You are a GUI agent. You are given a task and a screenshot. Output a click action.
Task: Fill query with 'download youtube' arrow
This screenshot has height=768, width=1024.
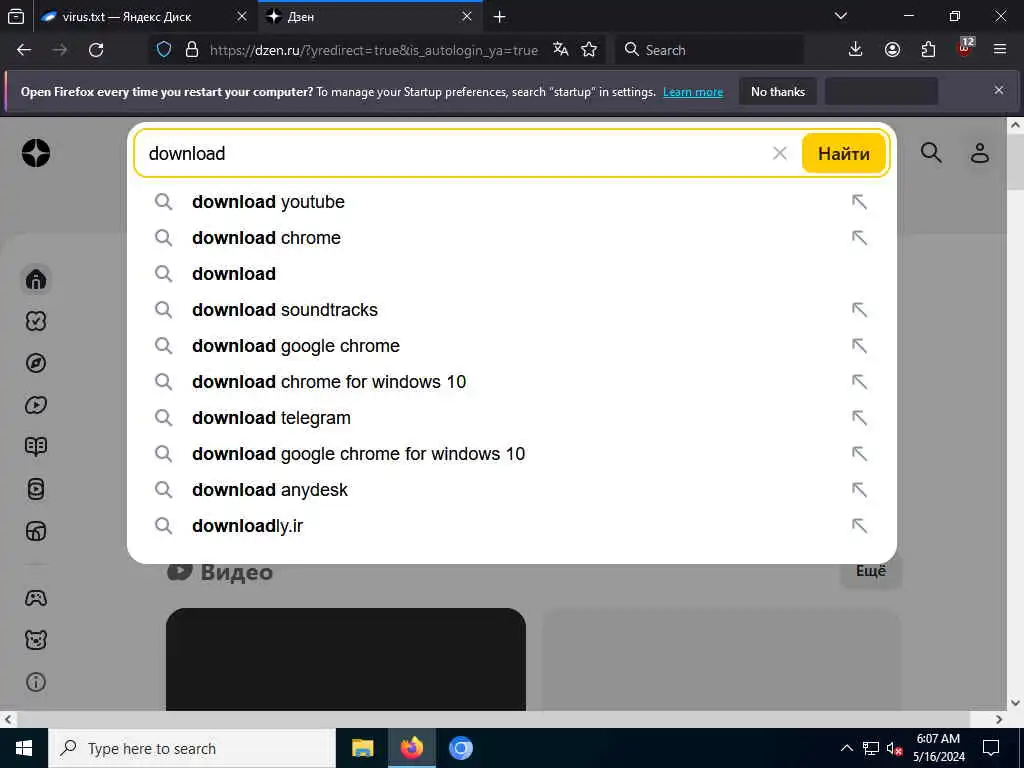[859, 202]
